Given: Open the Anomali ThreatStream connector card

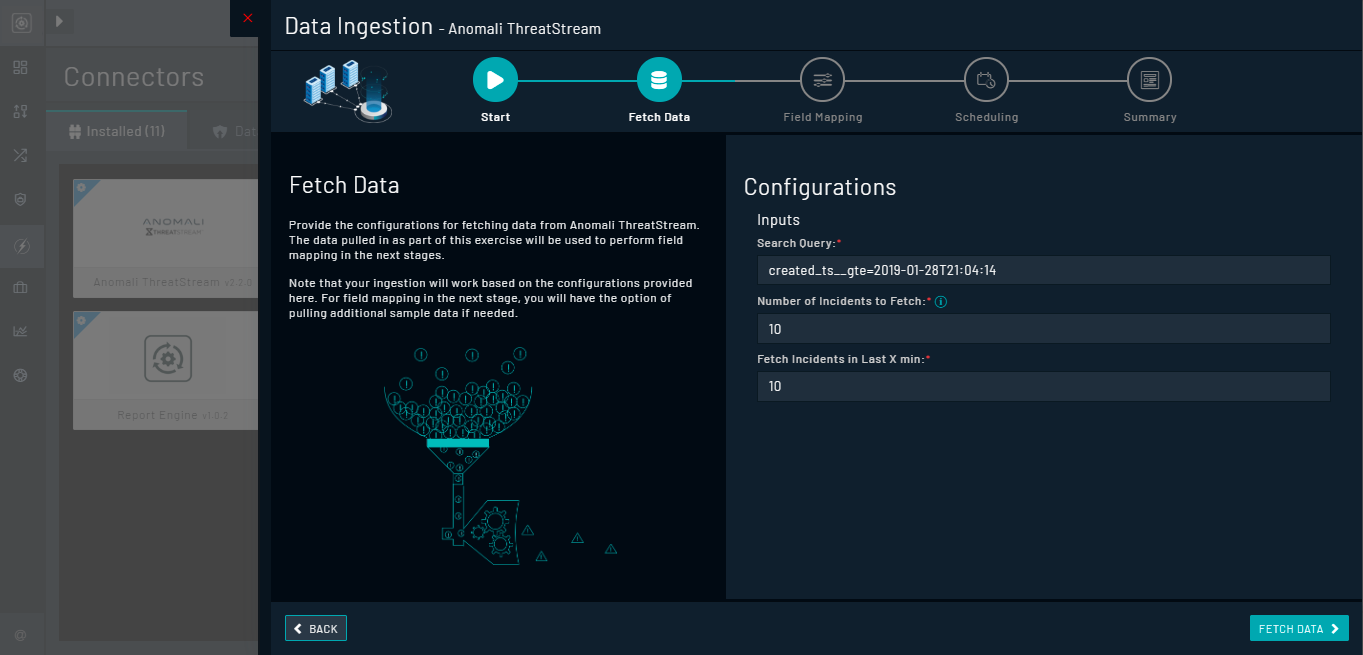Looking at the screenshot, I should click(165, 238).
